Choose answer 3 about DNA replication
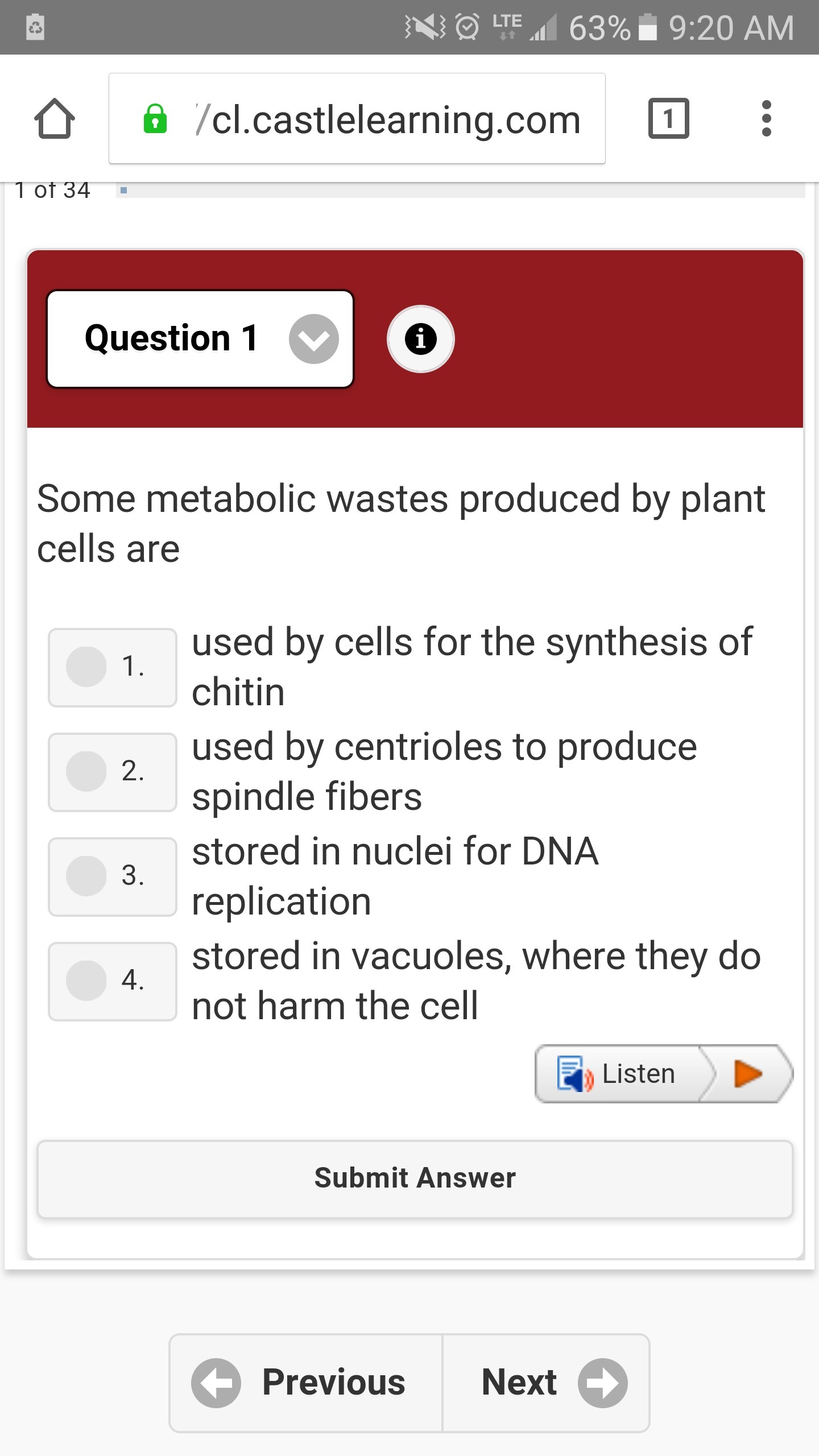Image resolution: width=819 pixels, height=1456 pixels. 86,876
